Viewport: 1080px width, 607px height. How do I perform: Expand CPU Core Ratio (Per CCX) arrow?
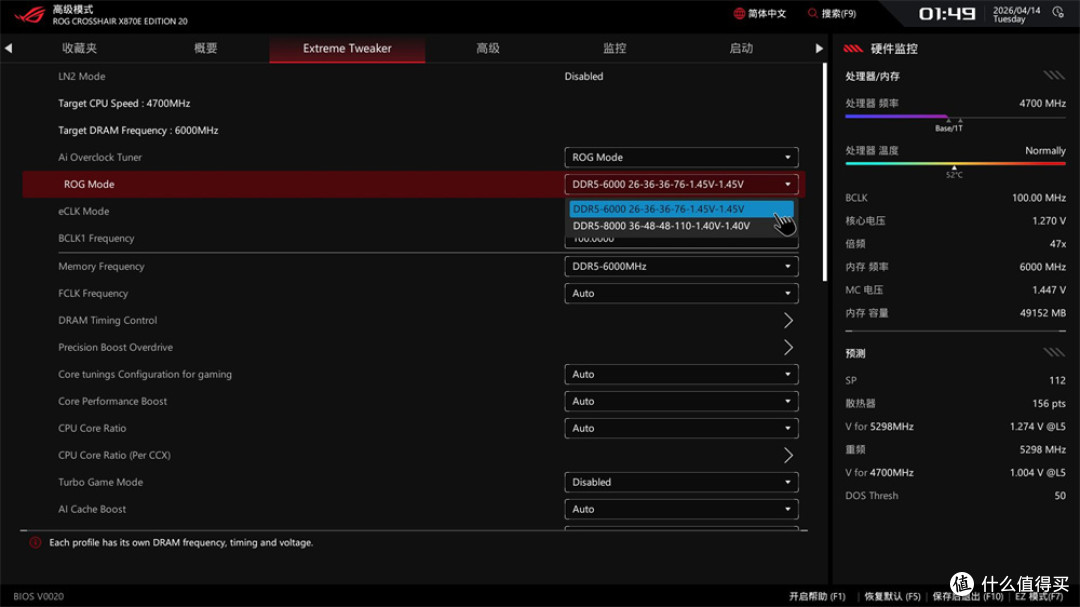point(788,455)
